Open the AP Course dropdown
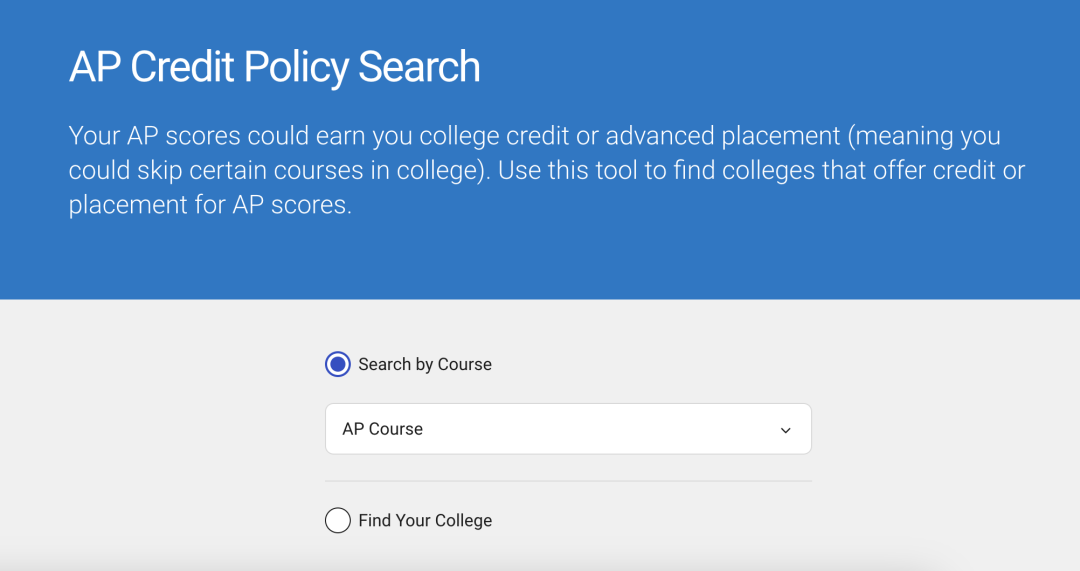The image size is (1080, 571). (x=567, y=429)
